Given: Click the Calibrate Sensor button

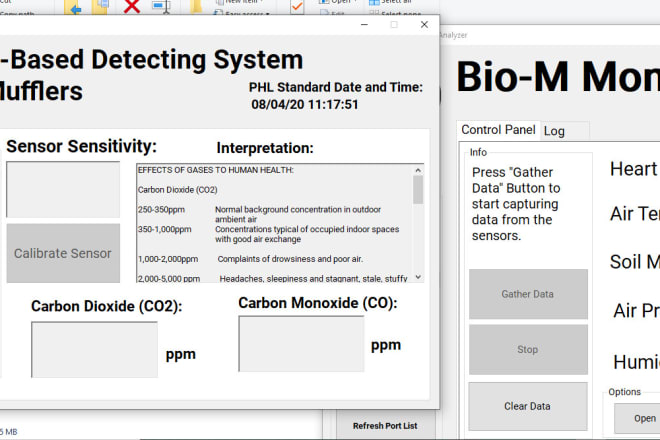Looking at the screenshot, I should (63, 253).
